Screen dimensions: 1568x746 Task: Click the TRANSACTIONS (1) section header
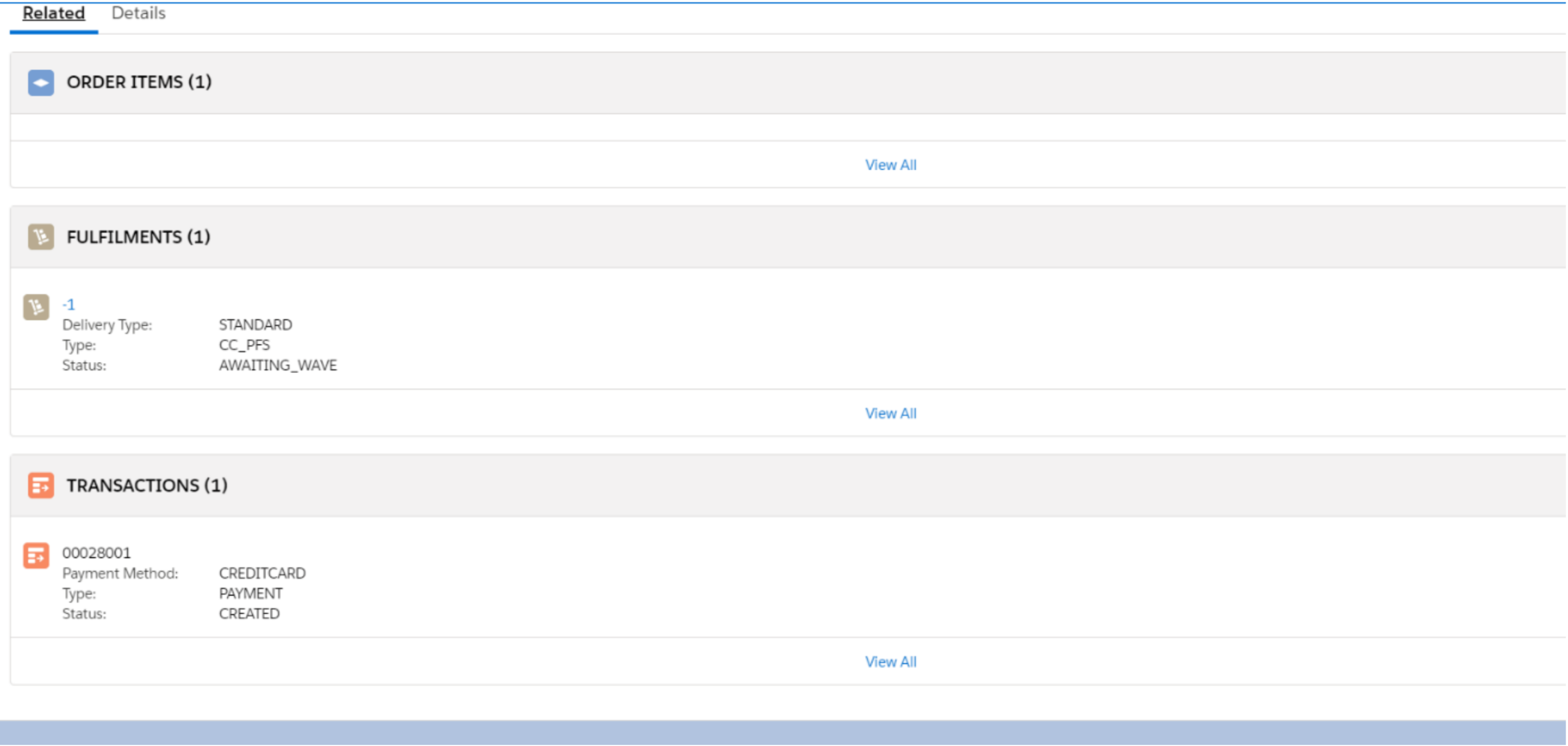147,485
